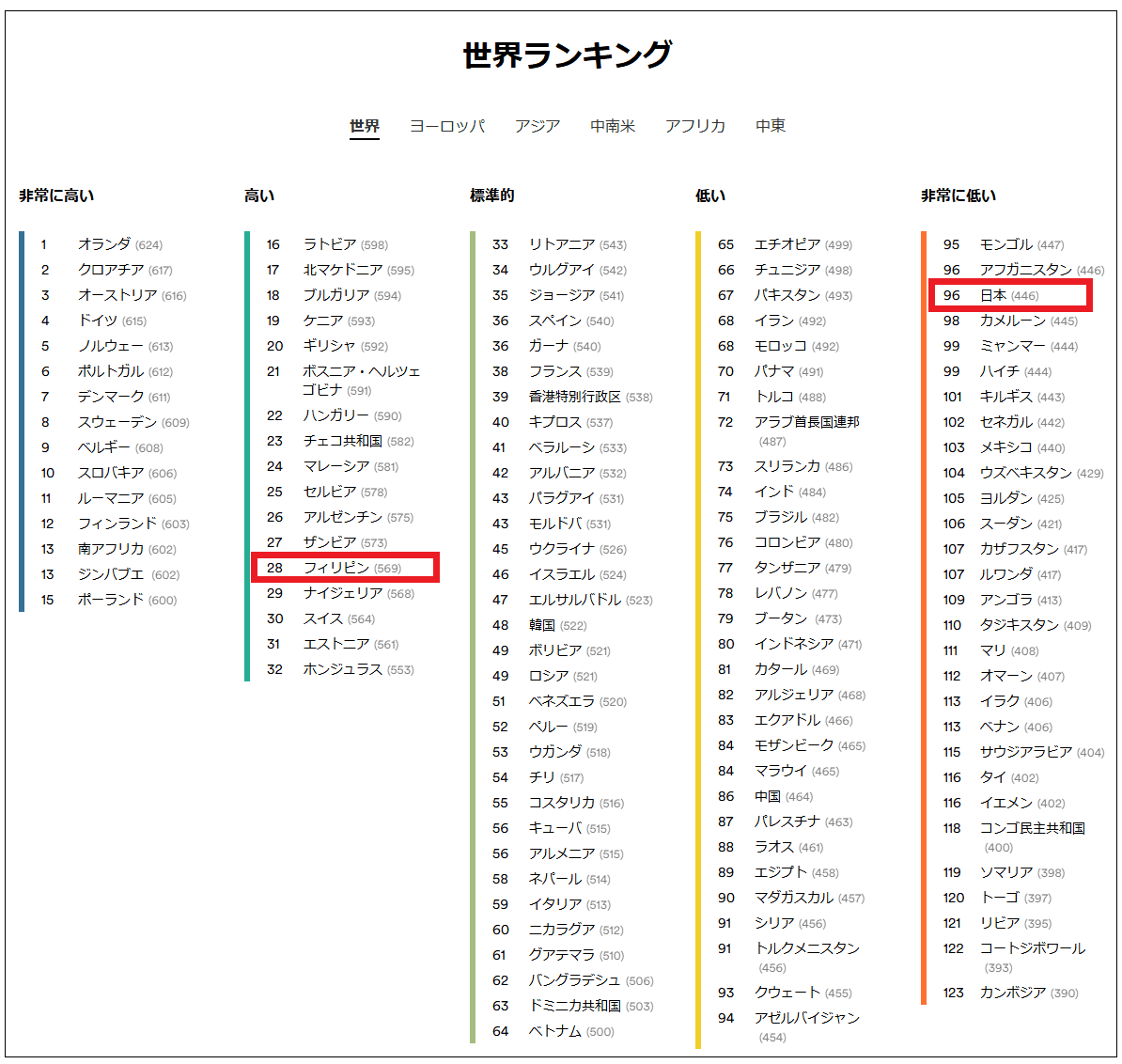Image resolution: width=1122 pixels, height=1064 pixels.
Task: Select ナイジェリア (568) entry
Action: point(359,594)
